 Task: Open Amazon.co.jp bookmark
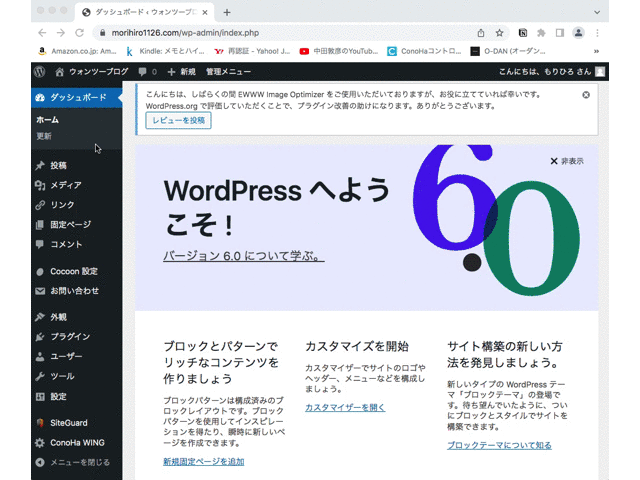point(77,51)
